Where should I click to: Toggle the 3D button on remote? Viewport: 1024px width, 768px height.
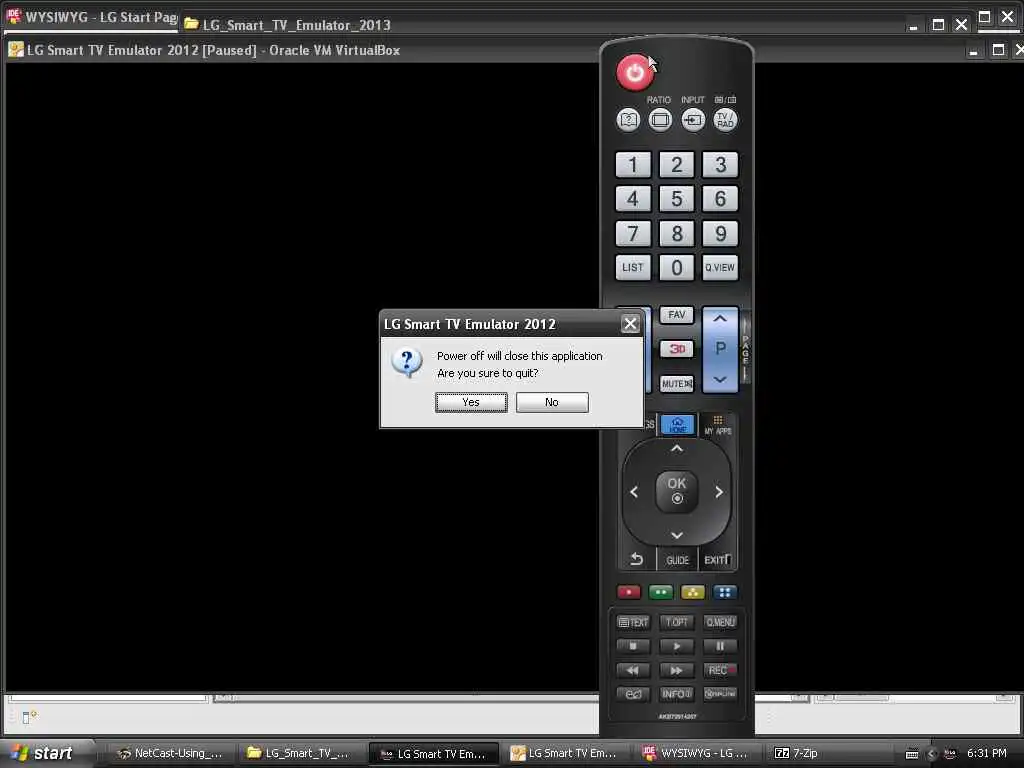(x=677, y=349)
